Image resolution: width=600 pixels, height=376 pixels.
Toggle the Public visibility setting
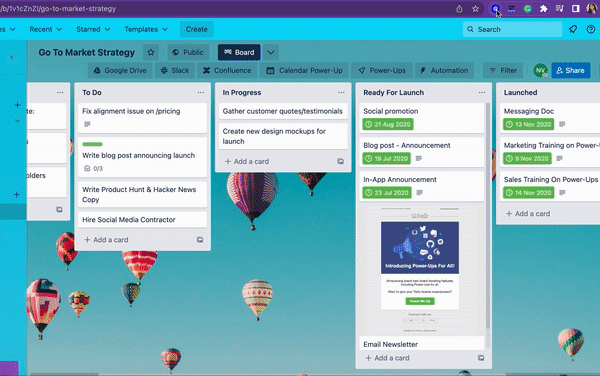[x=188, y=52]
